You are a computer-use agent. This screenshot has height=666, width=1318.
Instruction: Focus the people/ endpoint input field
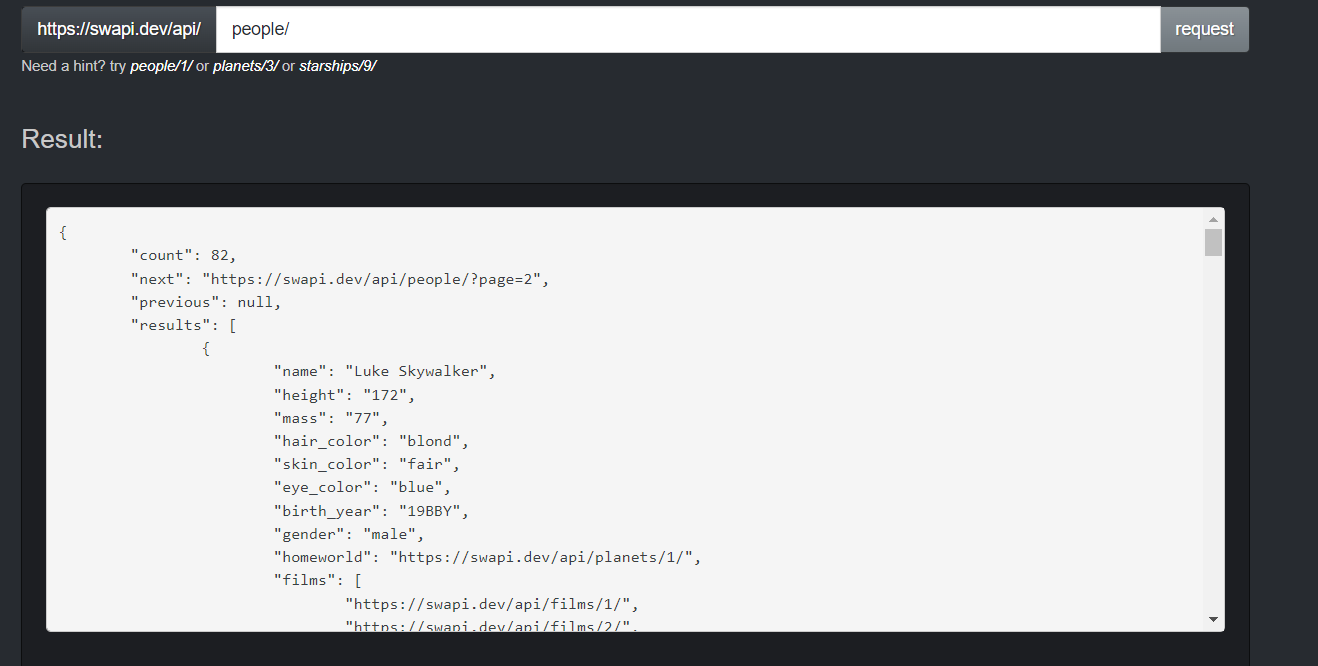(x=688, y=29)
